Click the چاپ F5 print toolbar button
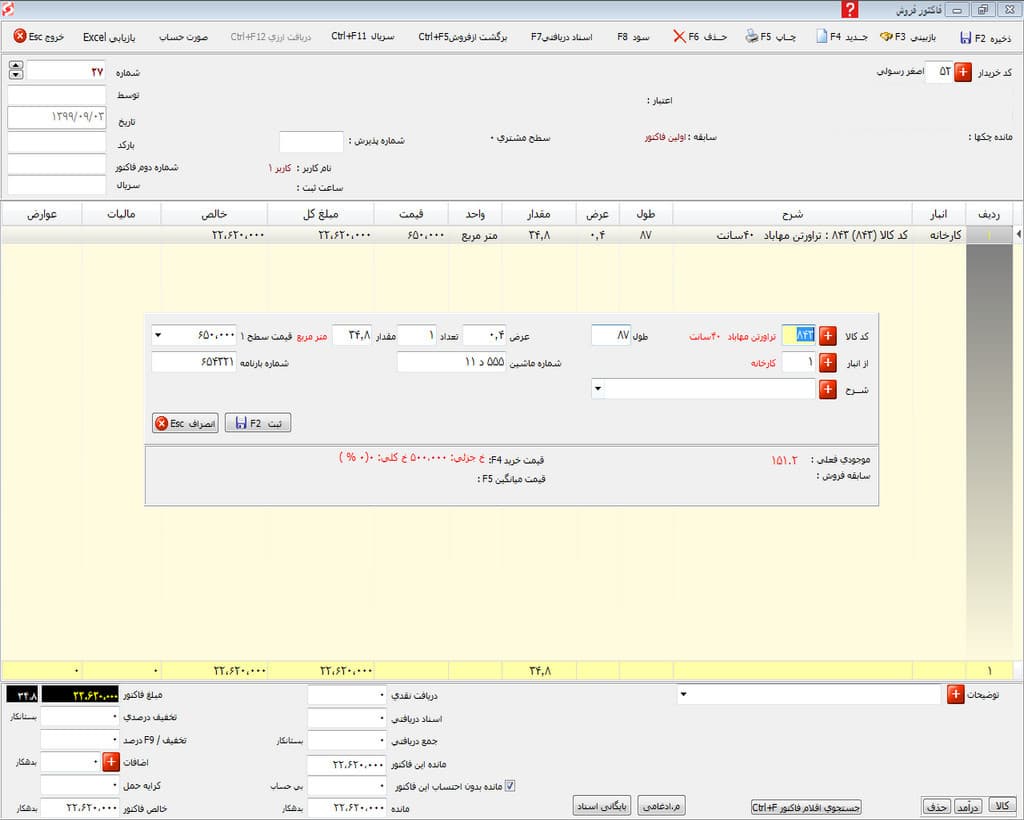Viewport: 1024px width, 820px height. pos(771,37)
